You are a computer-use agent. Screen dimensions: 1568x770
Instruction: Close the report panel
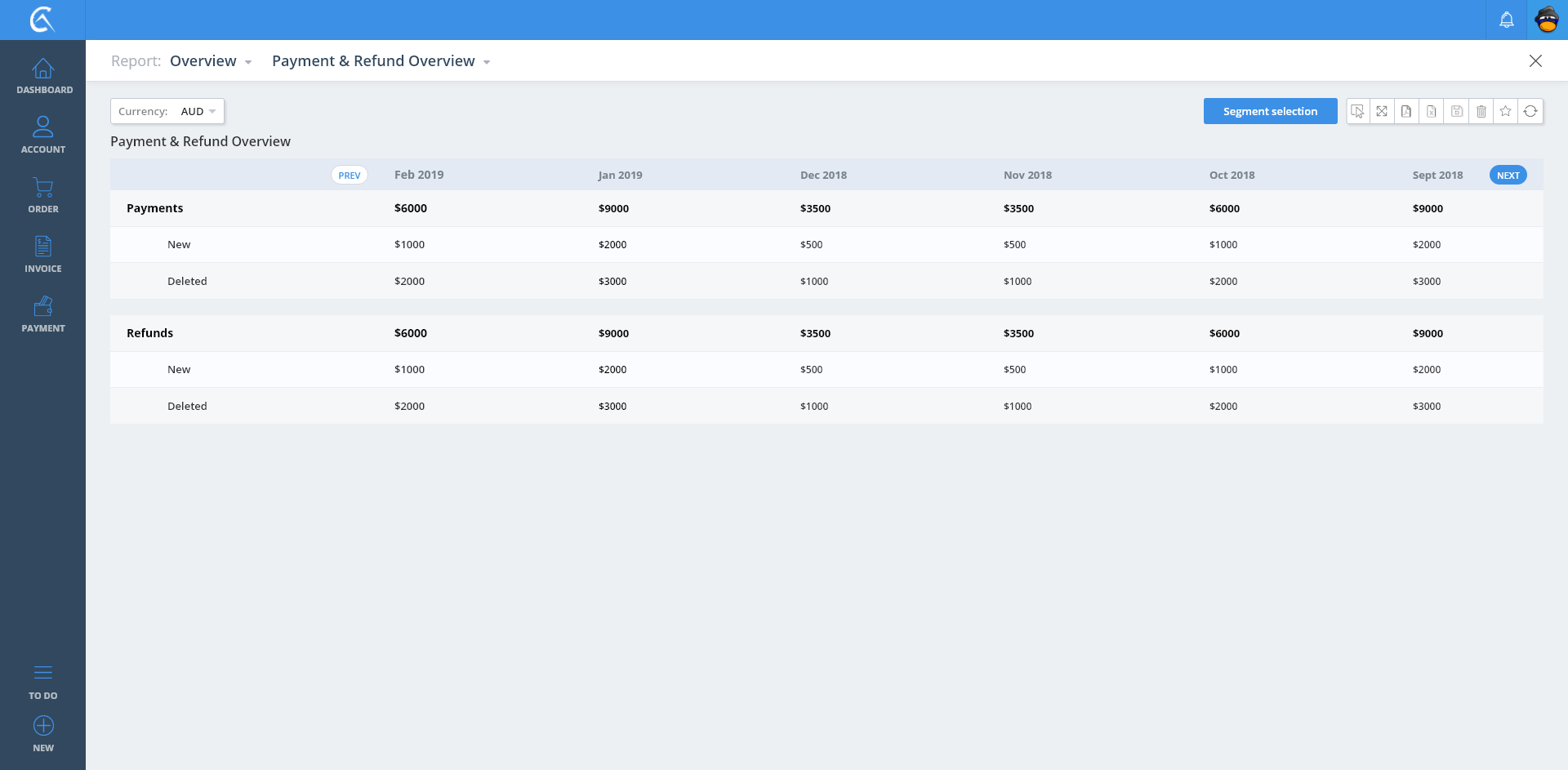tap(1535, 61)
